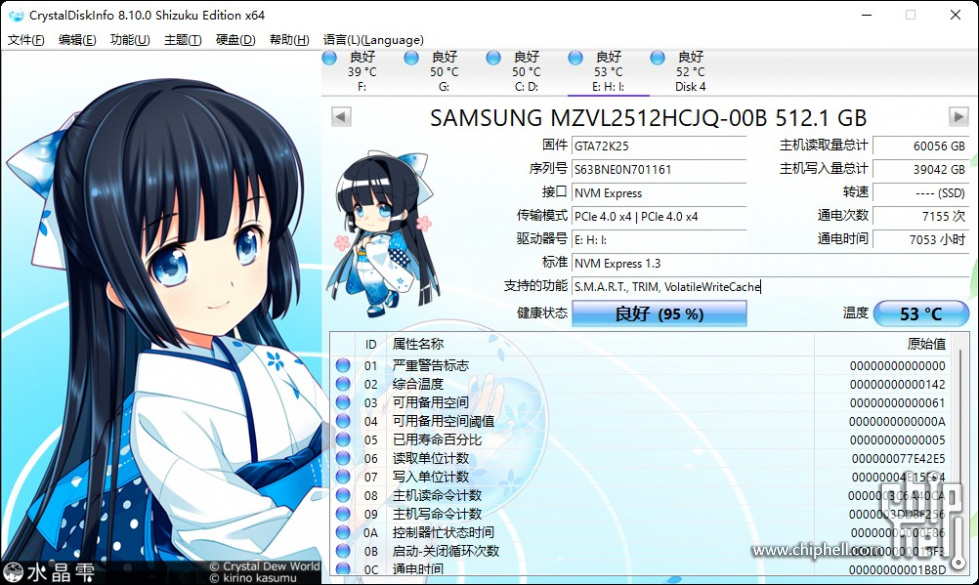Click the raw value 00000077E42E5

coord(898,459)
